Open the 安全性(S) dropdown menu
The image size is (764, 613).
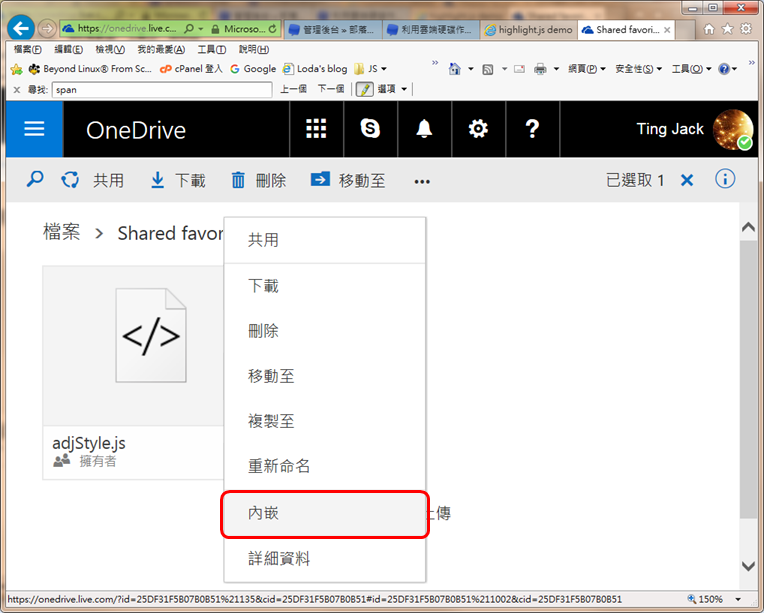pyautogui.click(x=638, y=69)
